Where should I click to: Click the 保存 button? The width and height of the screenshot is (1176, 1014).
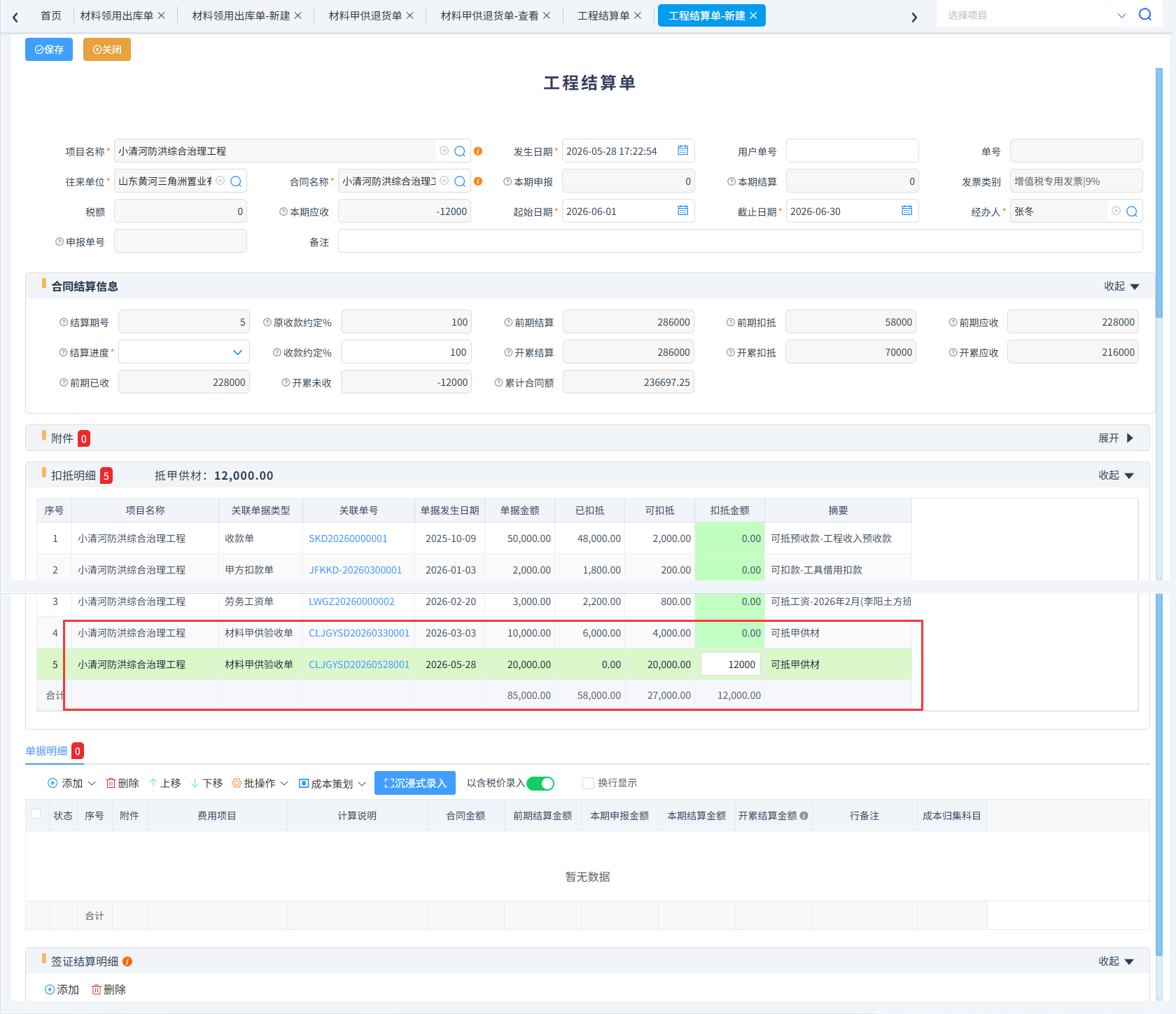49,49
